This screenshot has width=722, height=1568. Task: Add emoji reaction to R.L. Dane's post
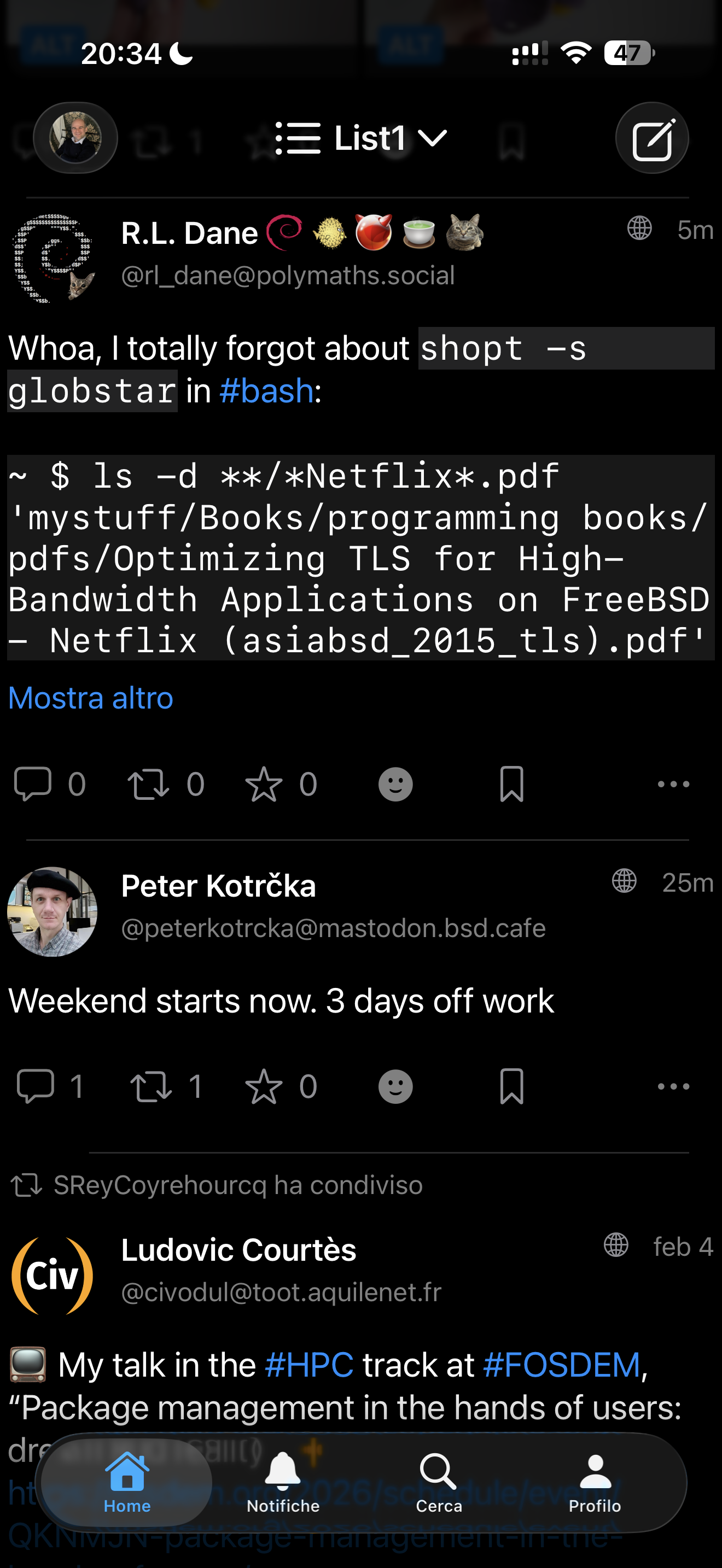395,783
